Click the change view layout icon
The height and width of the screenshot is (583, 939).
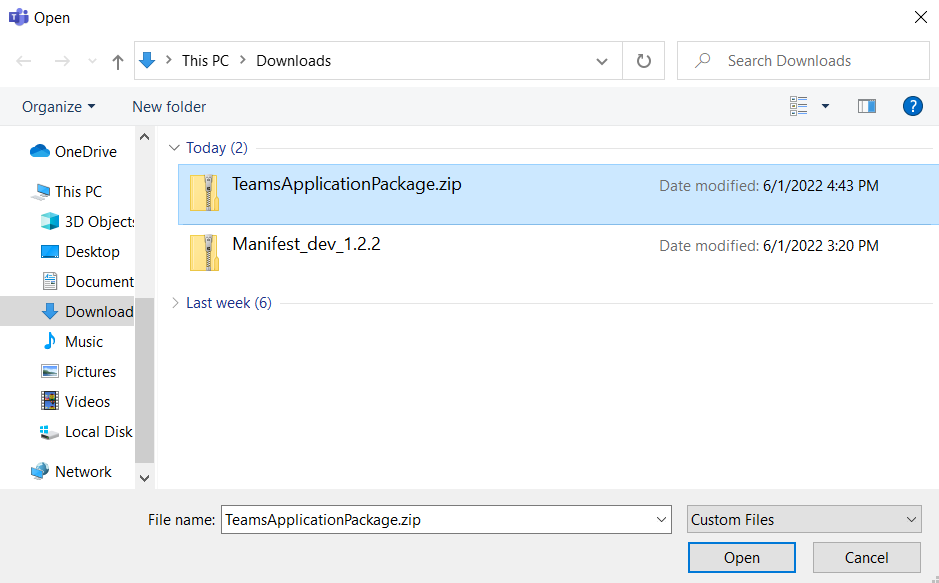pyautogui.click(x=799, y=106)
